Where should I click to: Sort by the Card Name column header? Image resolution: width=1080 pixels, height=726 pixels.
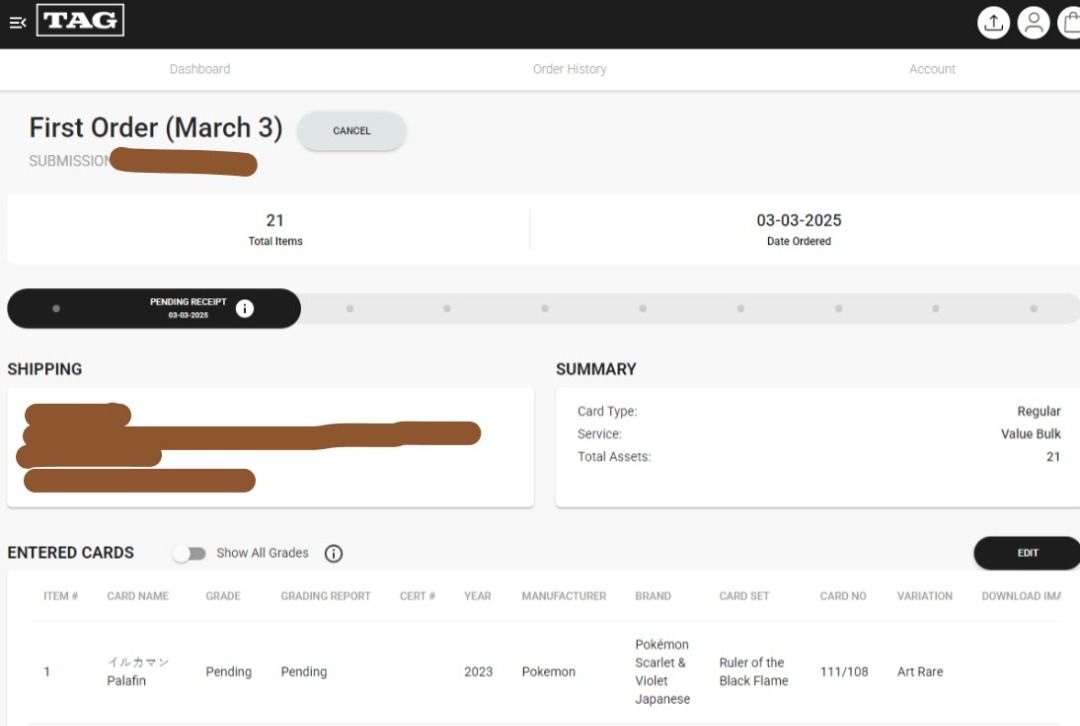click(137, 596)
